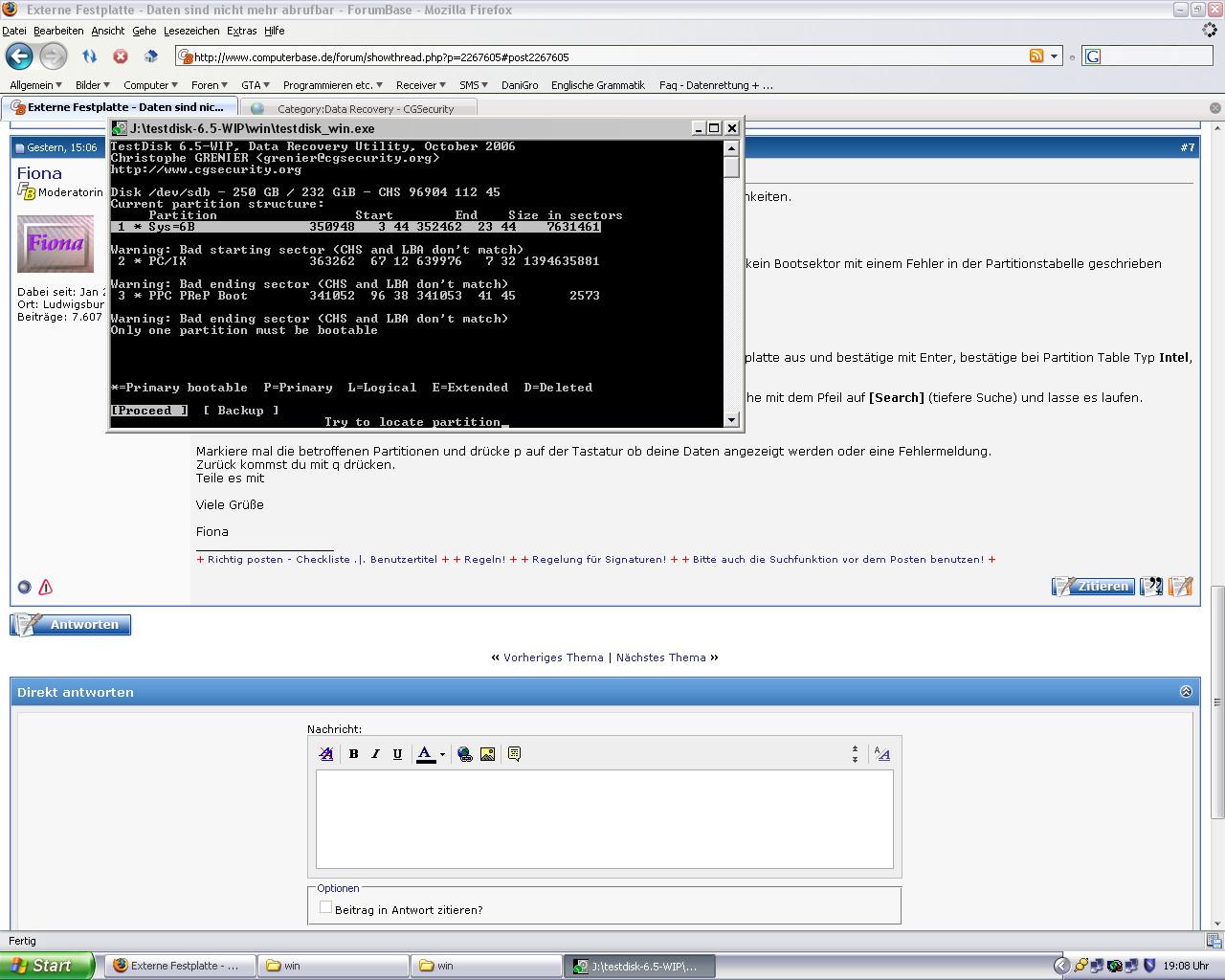
Task: Insert hyperlink with globe icon
Action: click(465, 754)
